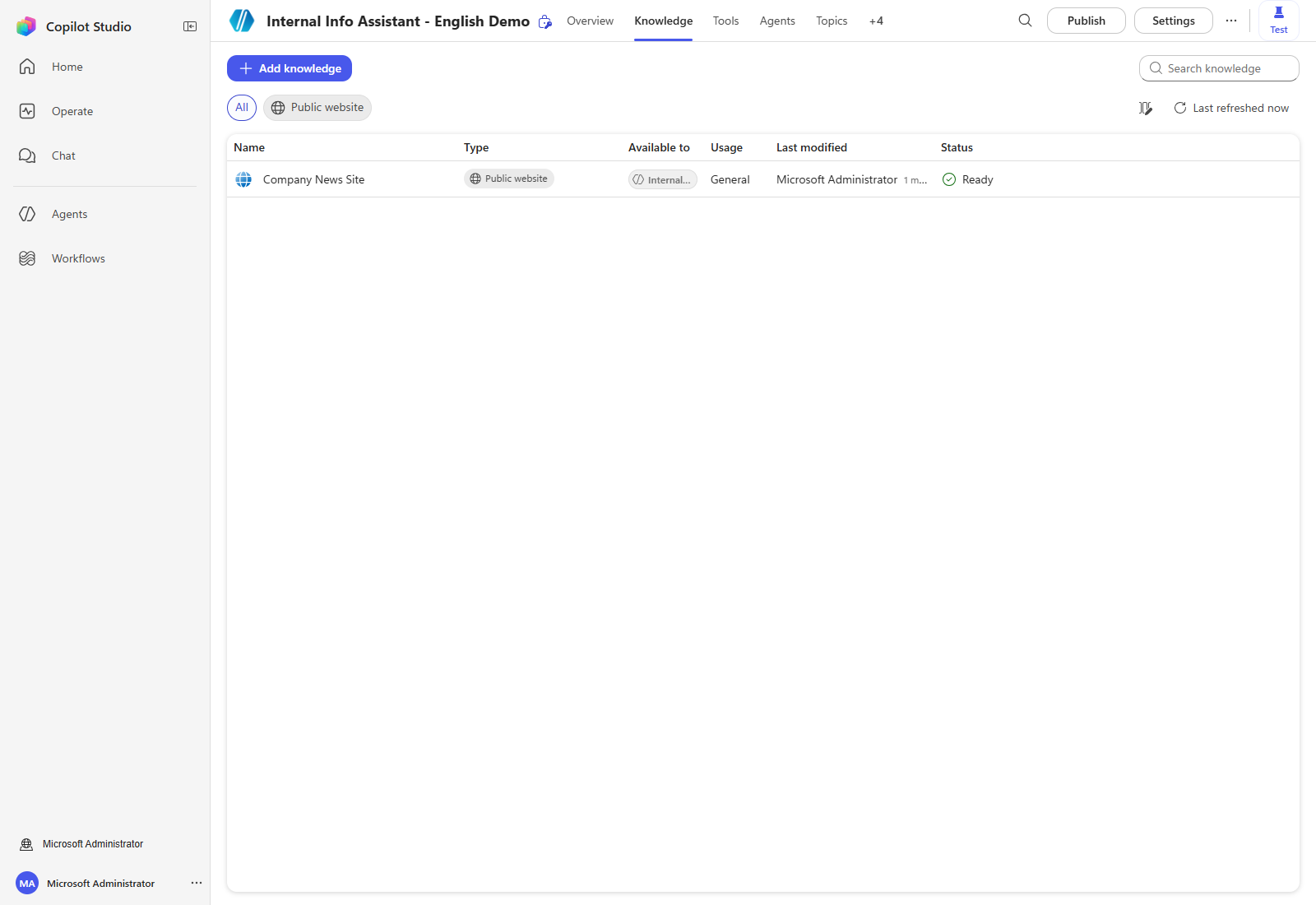Refresh the knowledge list

[1231, 108]
